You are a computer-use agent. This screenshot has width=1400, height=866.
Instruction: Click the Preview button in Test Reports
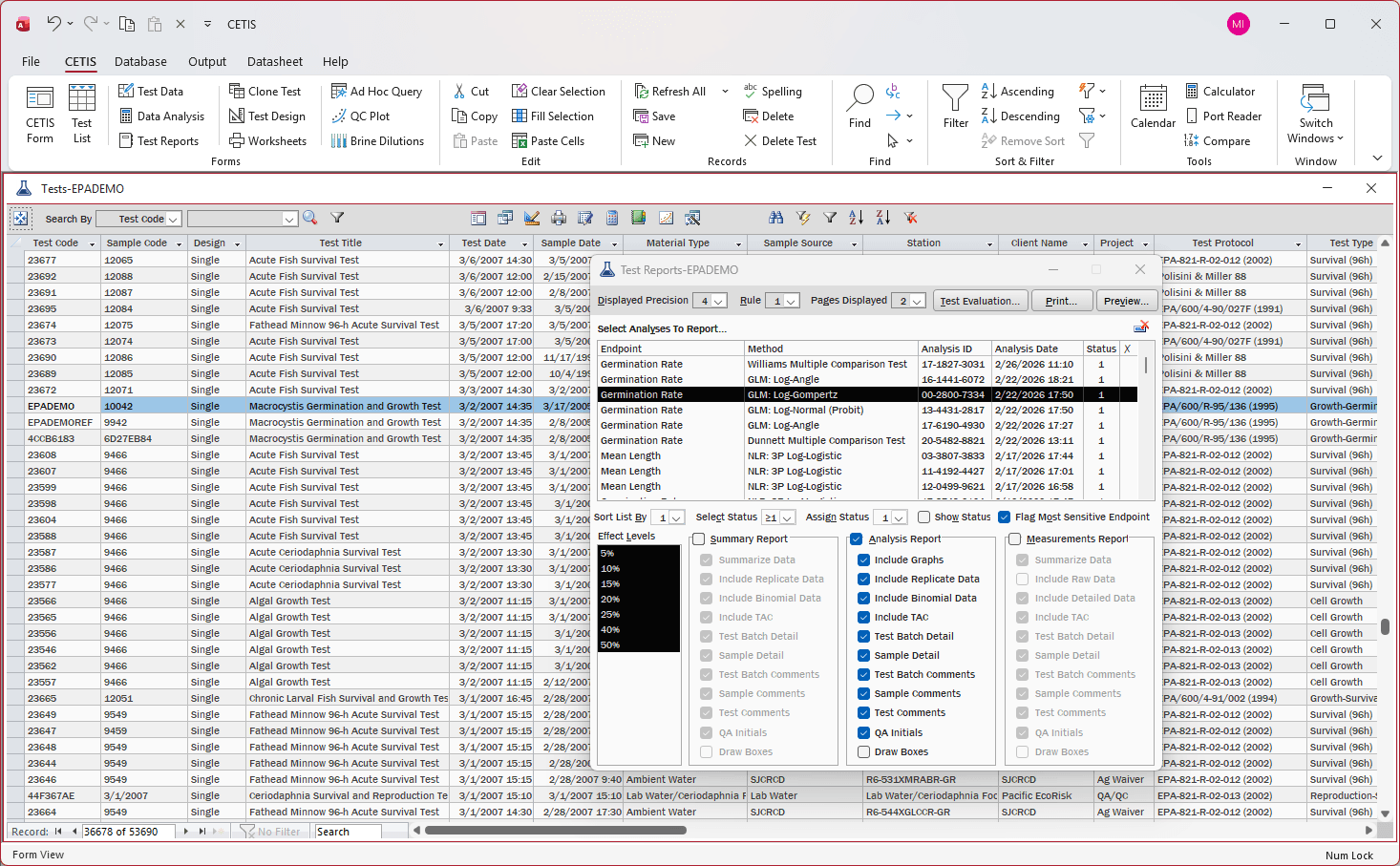(x=1127, y=301)
